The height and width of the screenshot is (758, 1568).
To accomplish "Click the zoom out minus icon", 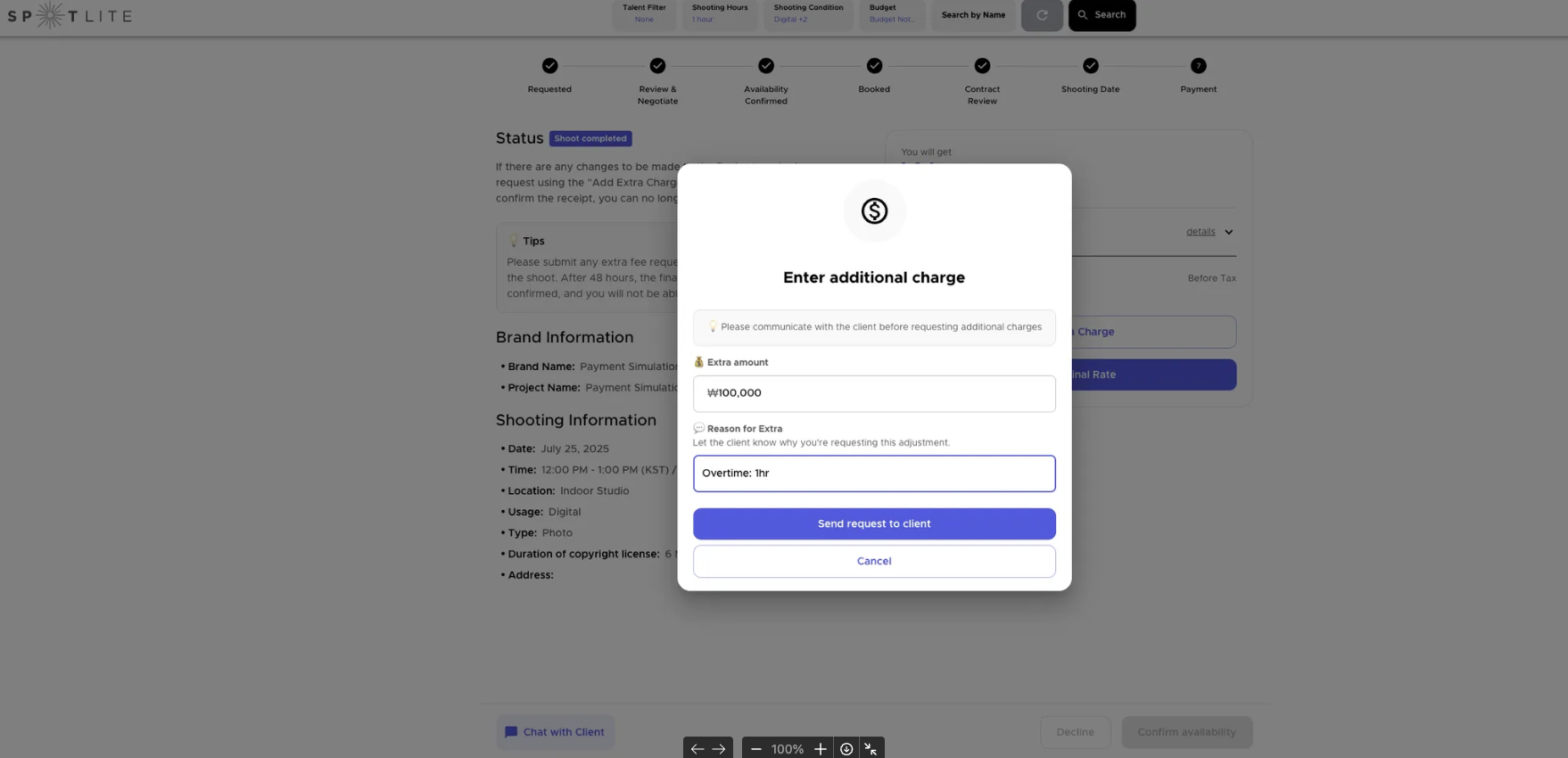I will (x=756, y=749).
